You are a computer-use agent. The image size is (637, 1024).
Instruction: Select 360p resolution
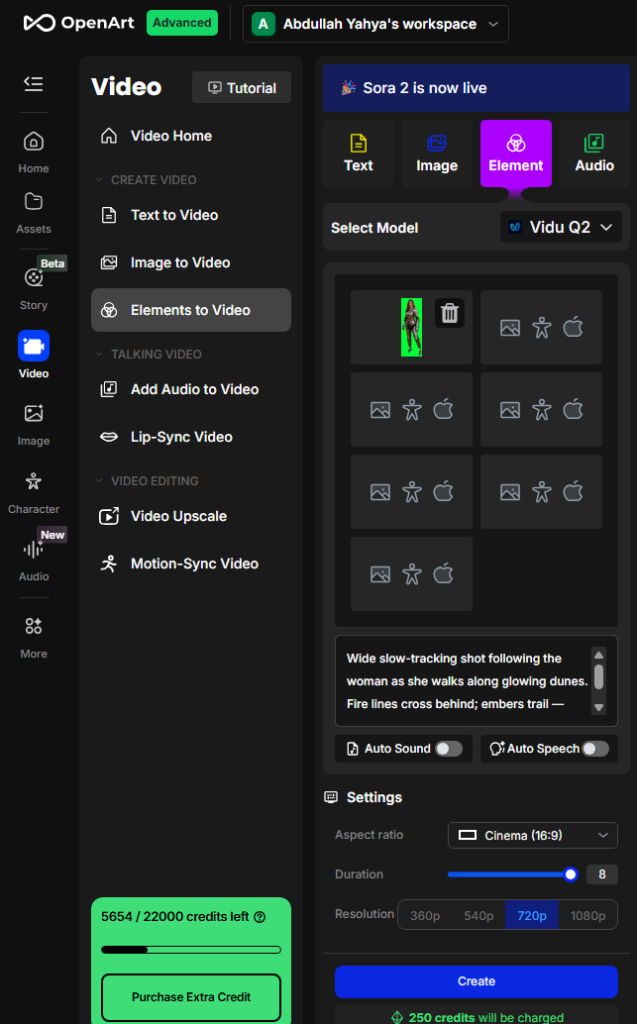[x=425, y=916]
